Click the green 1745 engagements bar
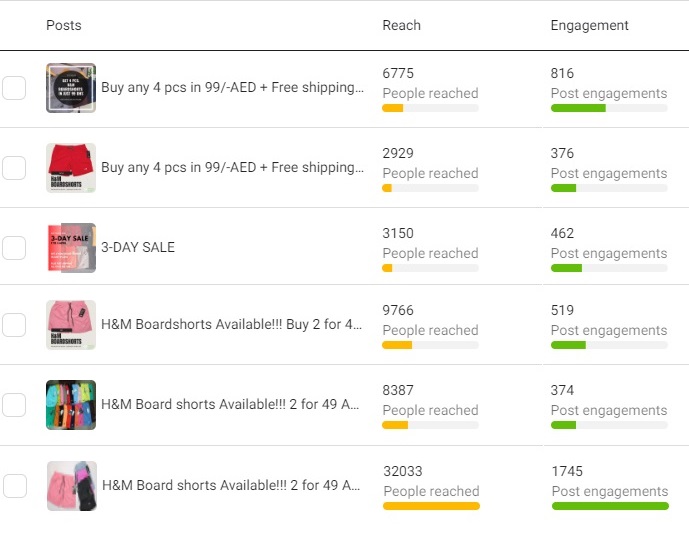The width and height of the screenshot is (689, 541). click(x=609, y=506)
